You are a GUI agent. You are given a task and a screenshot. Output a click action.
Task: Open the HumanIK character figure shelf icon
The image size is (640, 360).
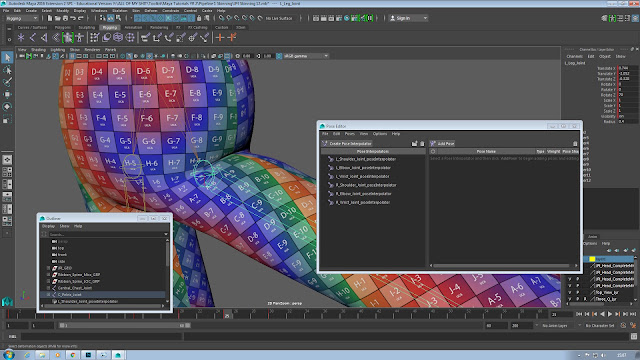coord(80,38)
